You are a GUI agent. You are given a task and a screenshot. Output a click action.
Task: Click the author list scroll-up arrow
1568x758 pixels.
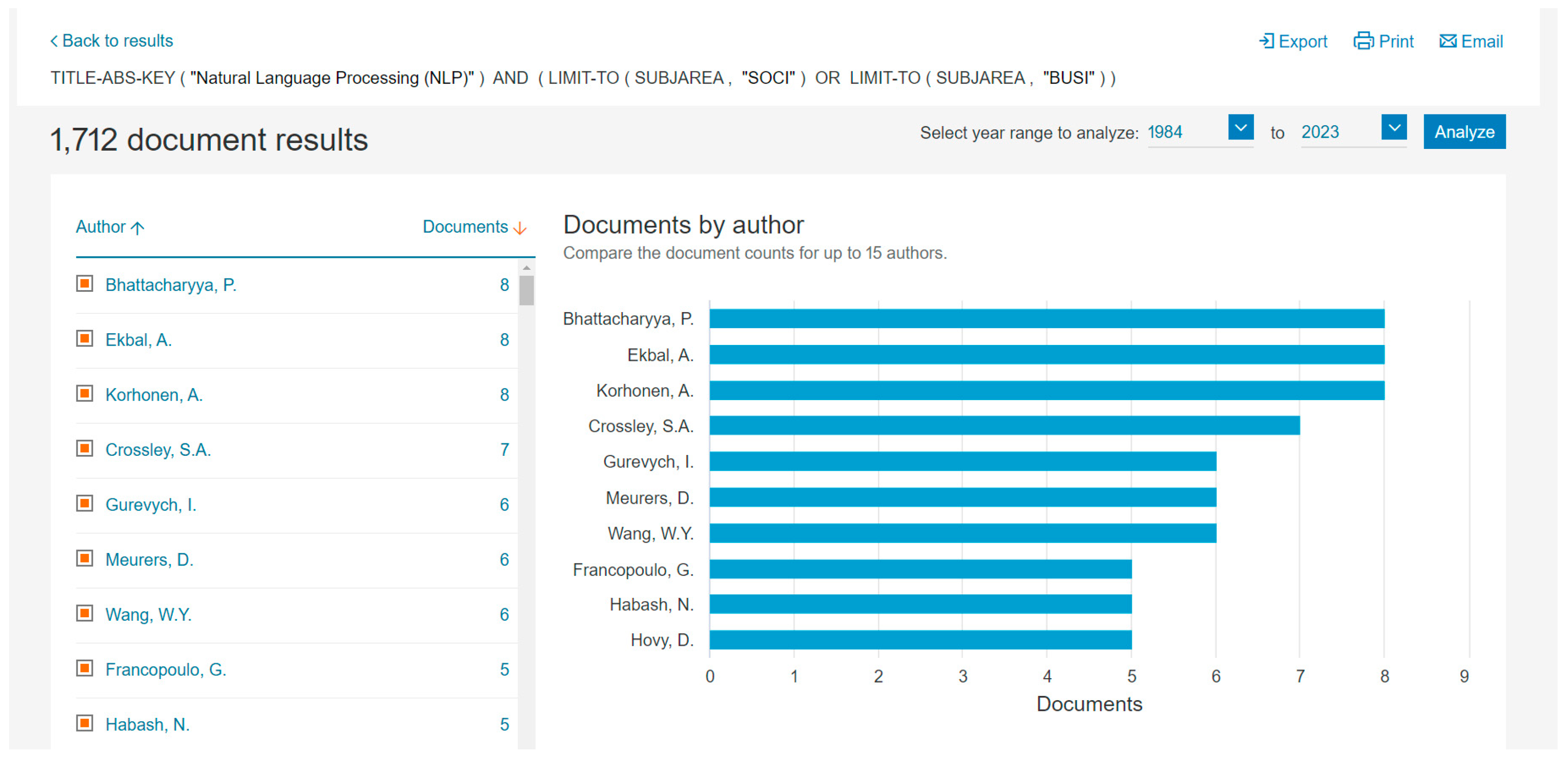[526, 268]
